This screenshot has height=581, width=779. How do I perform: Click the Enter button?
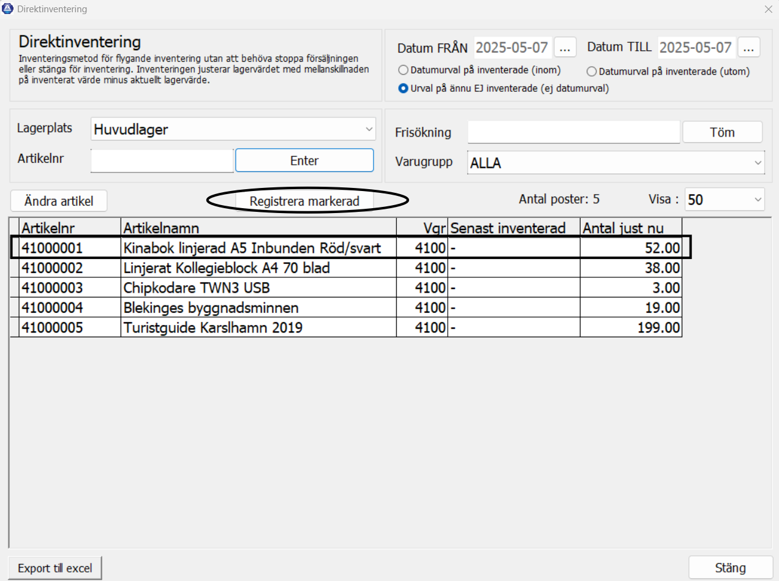305,161
